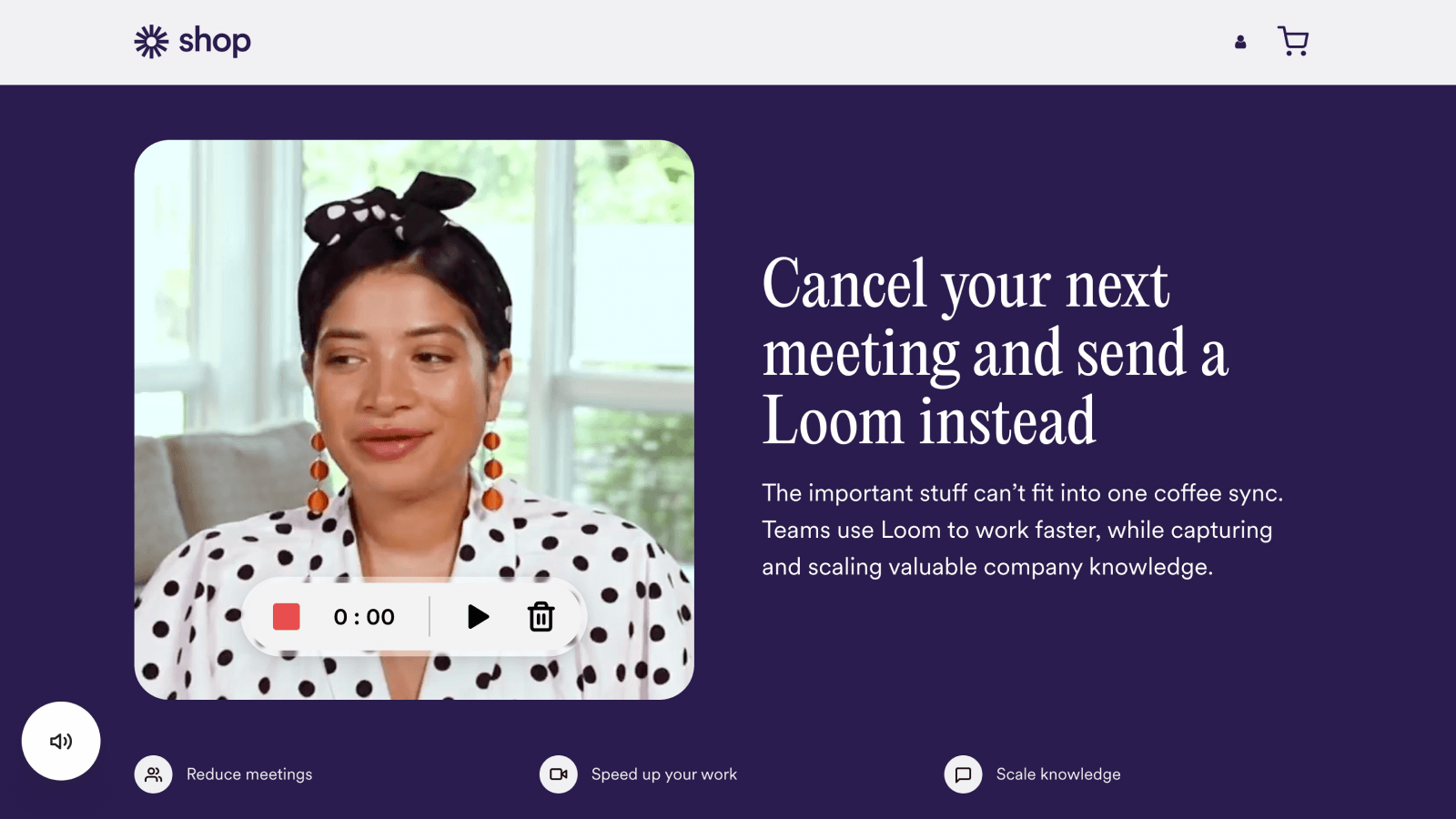The width and height of the screenshot is (1456, 819).
Task: Toggle sound with the speaker button
Action: tap(61, 741)
